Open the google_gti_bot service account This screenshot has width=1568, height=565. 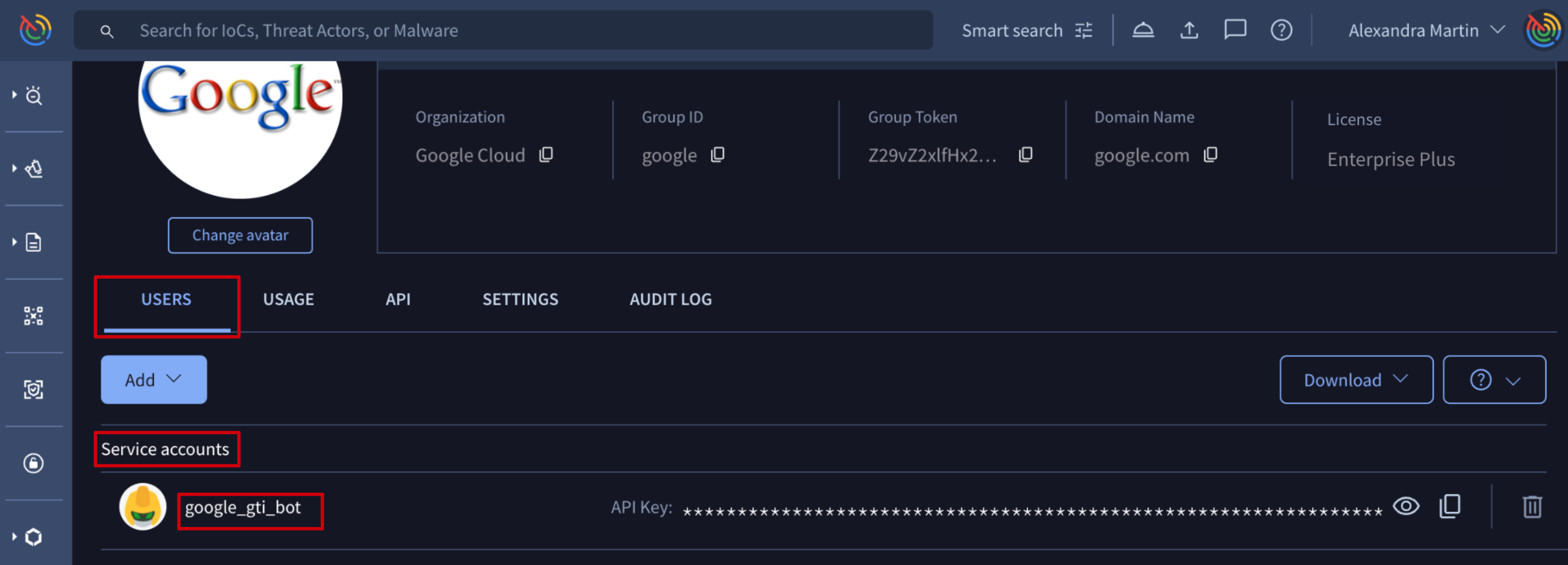(x=242, y=507)
